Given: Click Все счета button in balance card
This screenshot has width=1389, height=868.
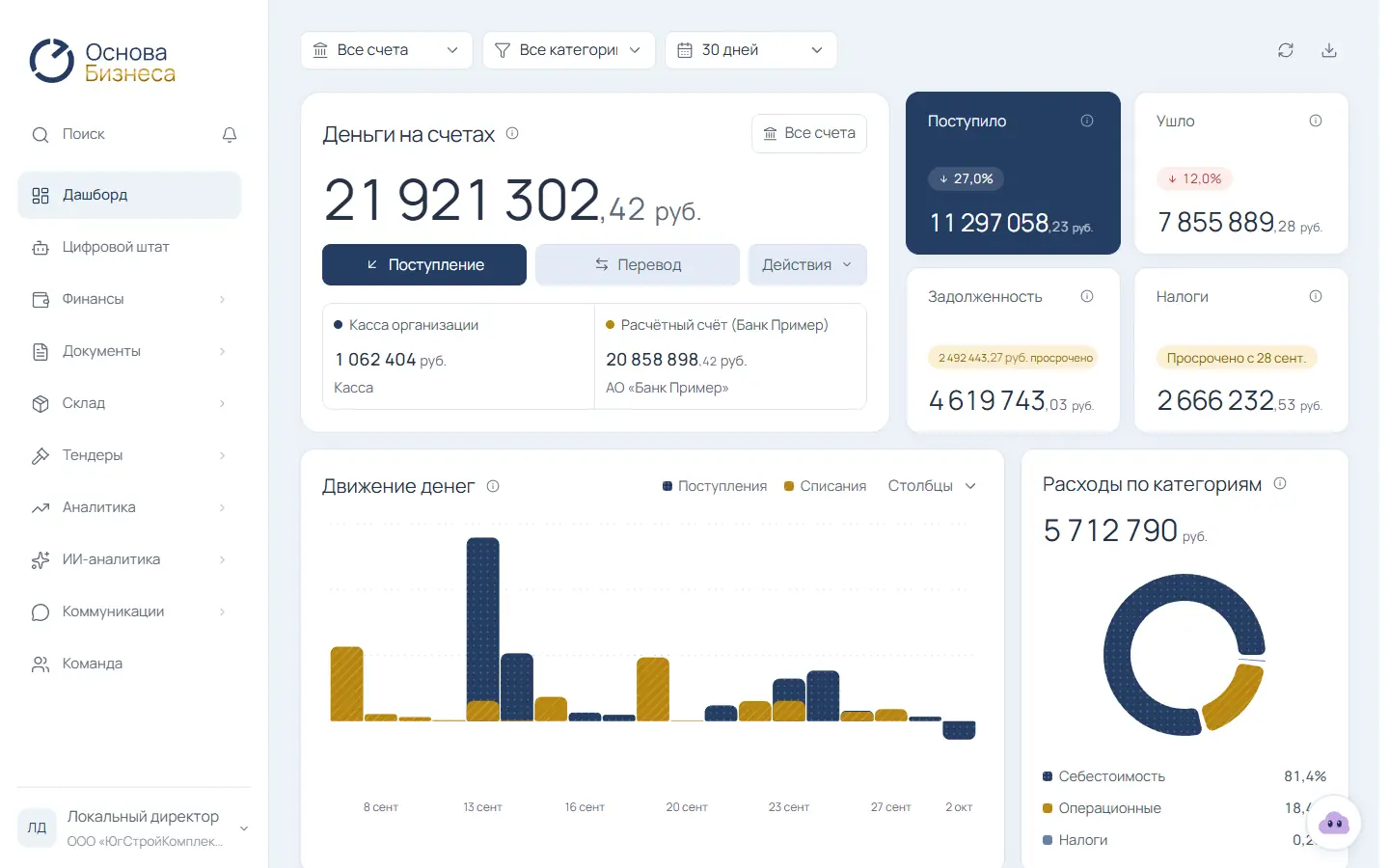Looking at the screenshot, I should pos(809,133).
